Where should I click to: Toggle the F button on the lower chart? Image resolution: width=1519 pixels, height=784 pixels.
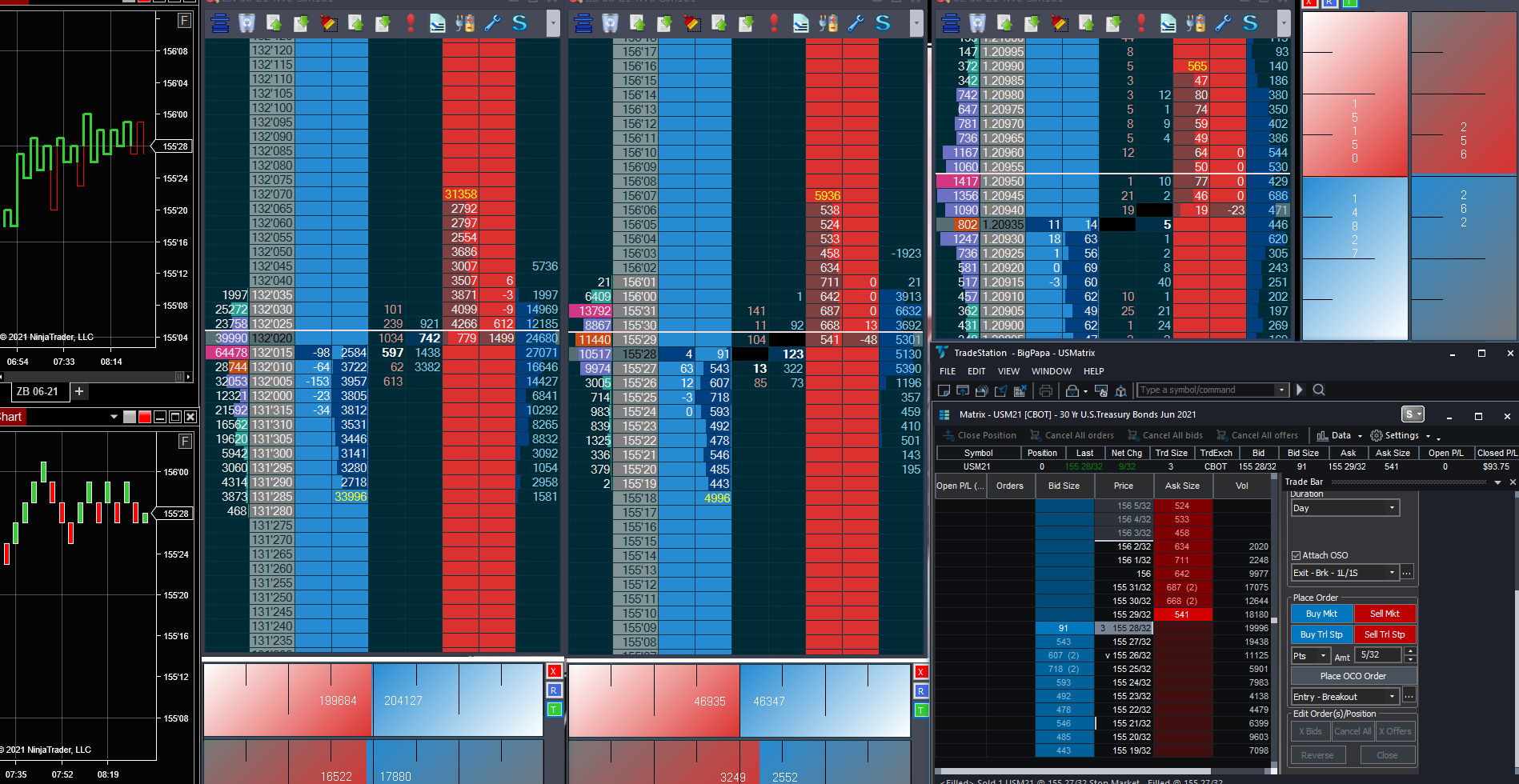[184, 441]
